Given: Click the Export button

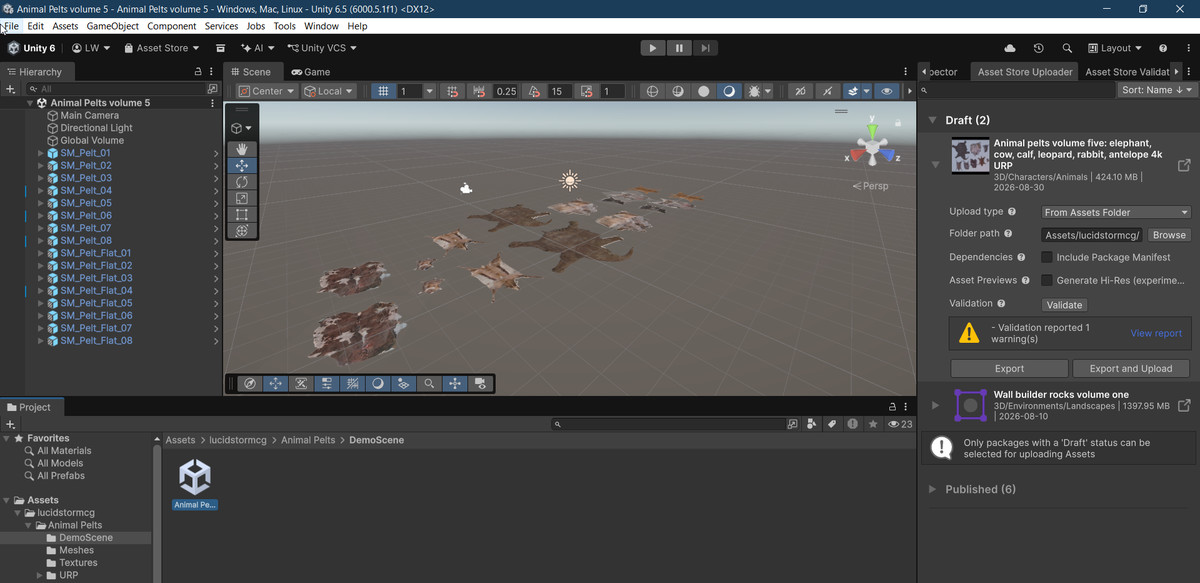Looking at the screenshot, I should pyautogui.click(x=1009, y=368).
